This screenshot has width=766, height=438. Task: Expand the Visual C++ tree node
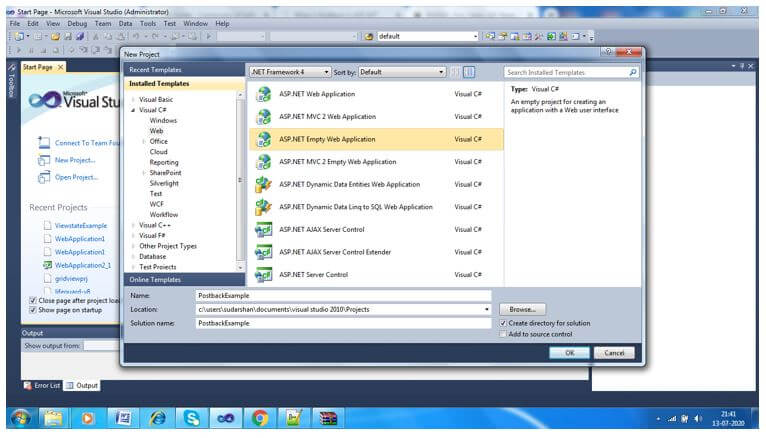tap(133, 225)
